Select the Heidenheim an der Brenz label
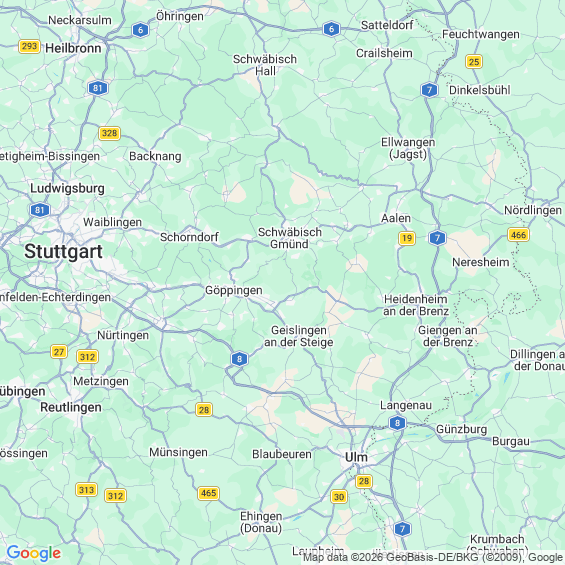Image resolution: width=565 pixels, height=565 pixels. pyautogui.click(x=416, y=305)
